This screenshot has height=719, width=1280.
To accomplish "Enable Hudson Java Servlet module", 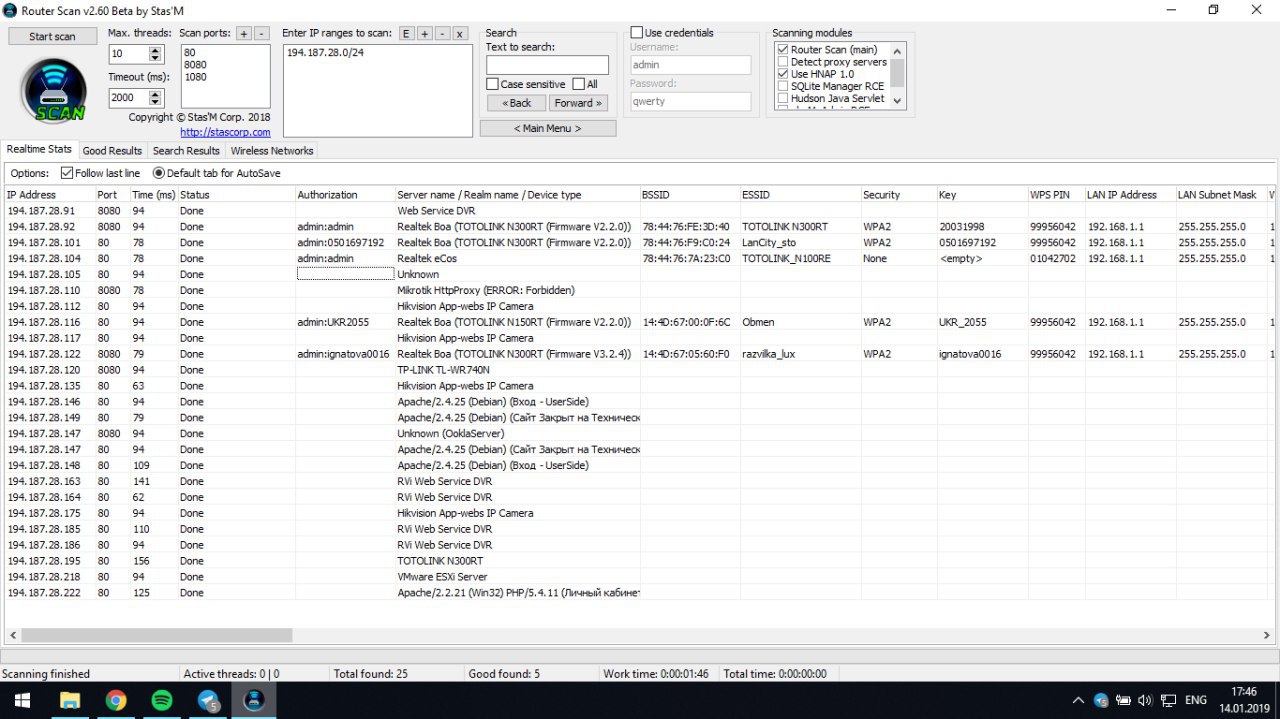I will coord(783,98).
